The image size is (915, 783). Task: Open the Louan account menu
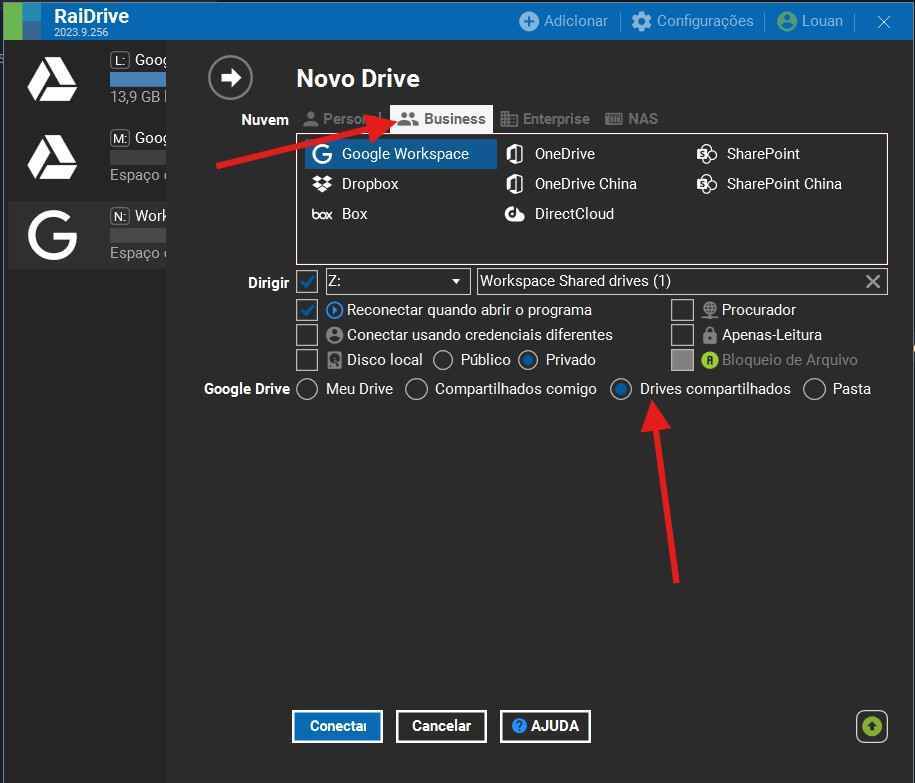tap(809, 21)
